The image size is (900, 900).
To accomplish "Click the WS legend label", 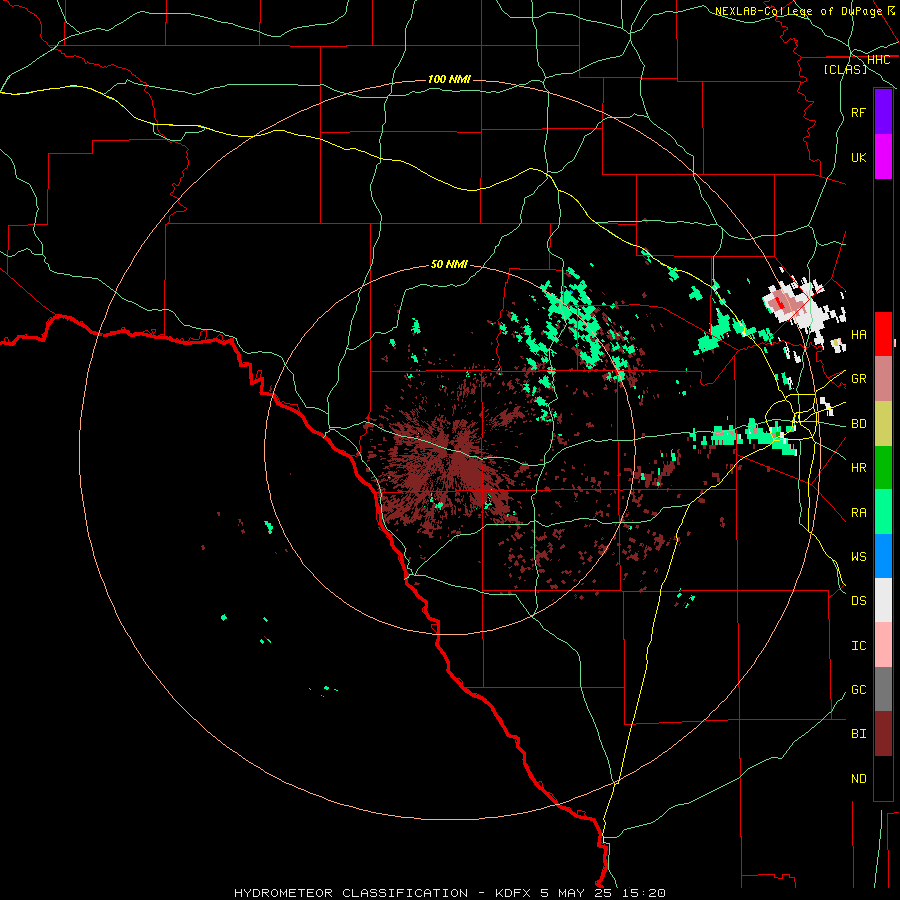I will point(858,556).
